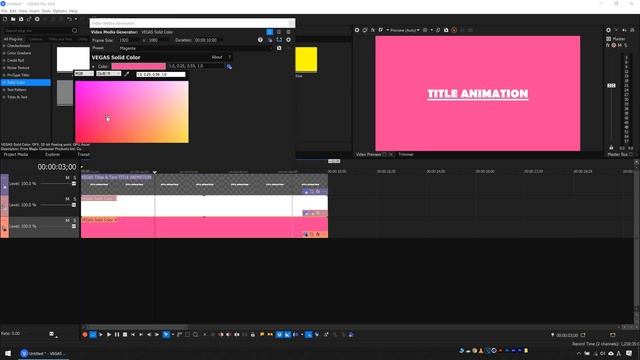The width and height of the screenshot is (640, 360).
Task: Open Project Properties gear in top toolbar
Action: pos(37,19)
